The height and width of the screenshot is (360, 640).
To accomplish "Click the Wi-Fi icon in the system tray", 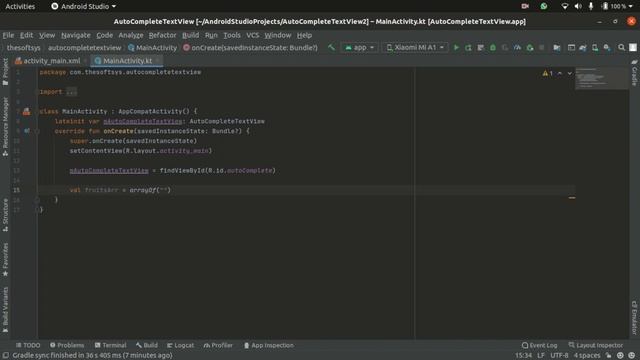I will coord(564,6).
